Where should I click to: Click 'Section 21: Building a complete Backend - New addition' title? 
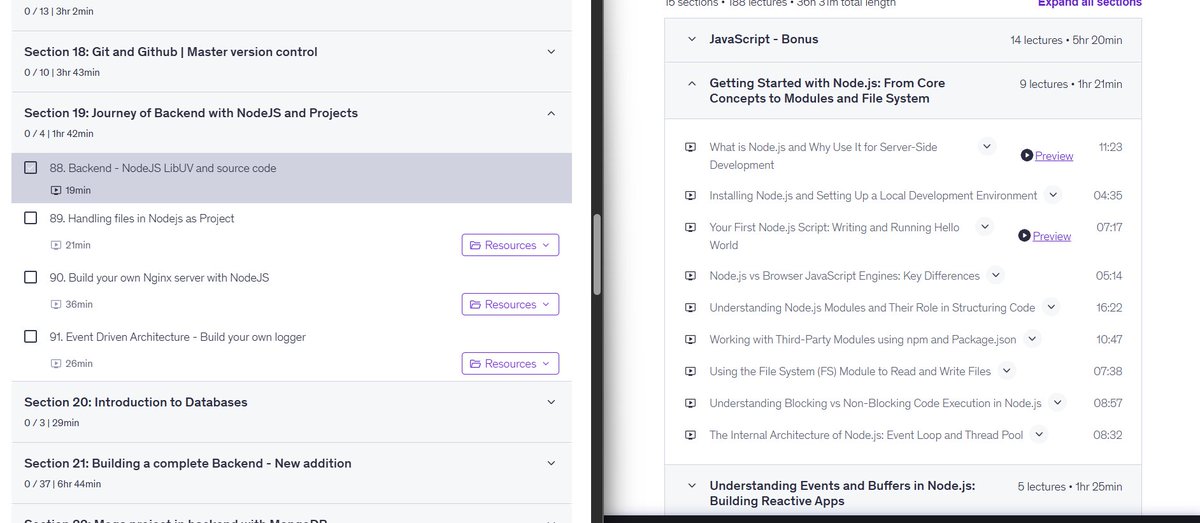pos(188,463)
